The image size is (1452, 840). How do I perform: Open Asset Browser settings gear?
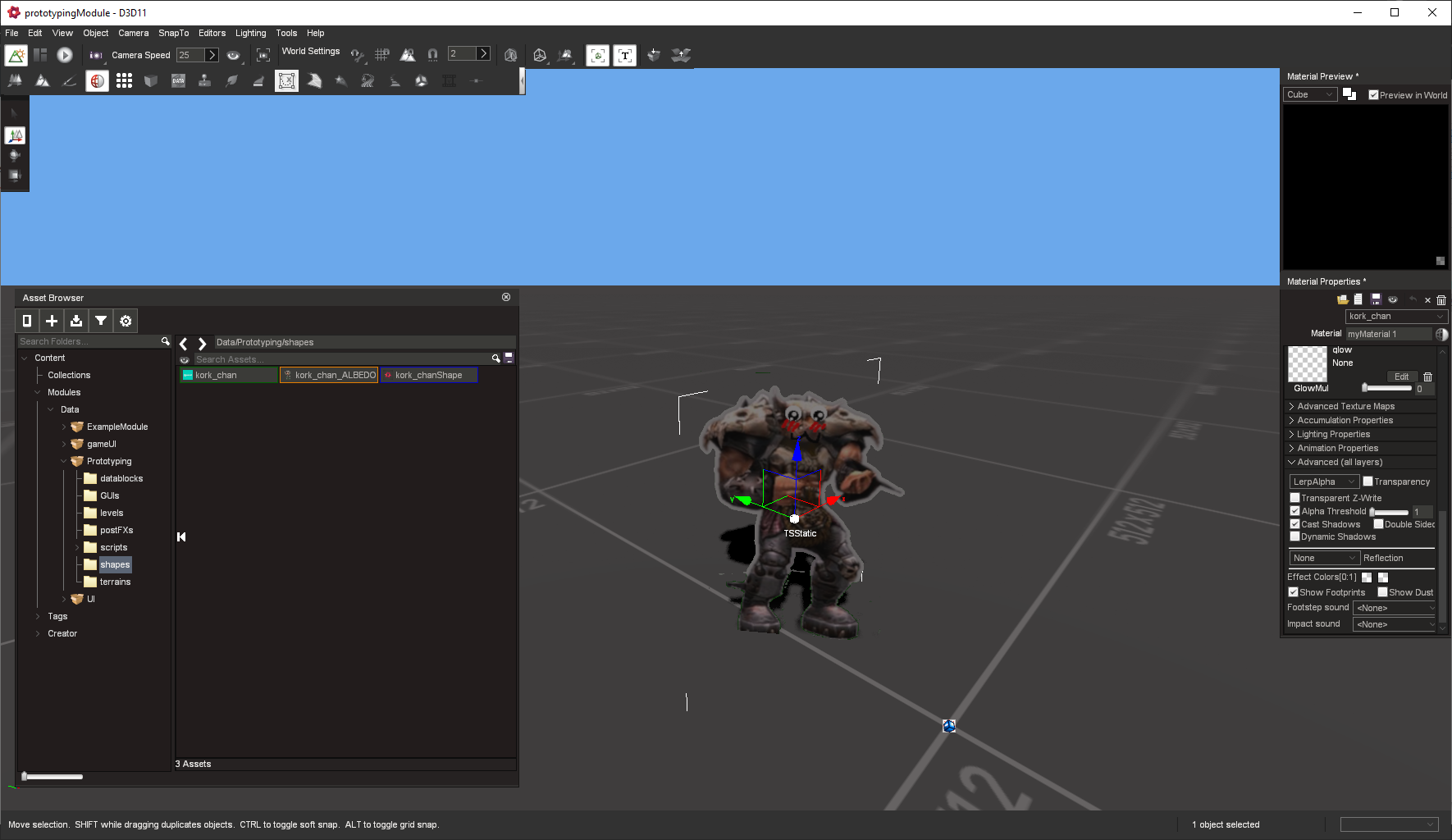coord(126,321)
